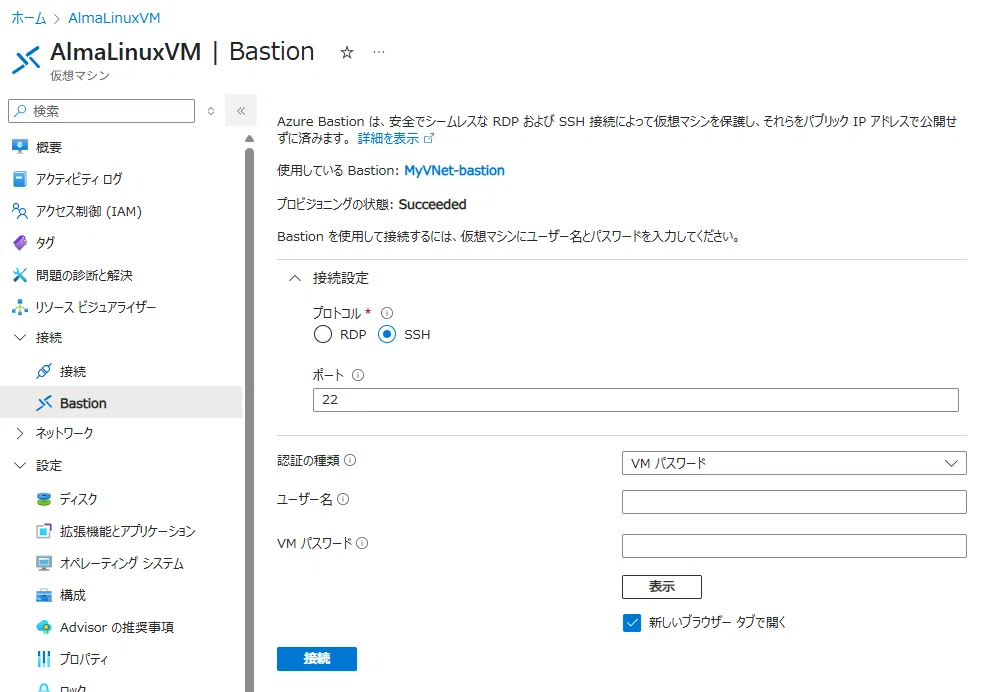Click the 表示 show password button
This screenshot has height=692, width=1004.
[661, 586]
